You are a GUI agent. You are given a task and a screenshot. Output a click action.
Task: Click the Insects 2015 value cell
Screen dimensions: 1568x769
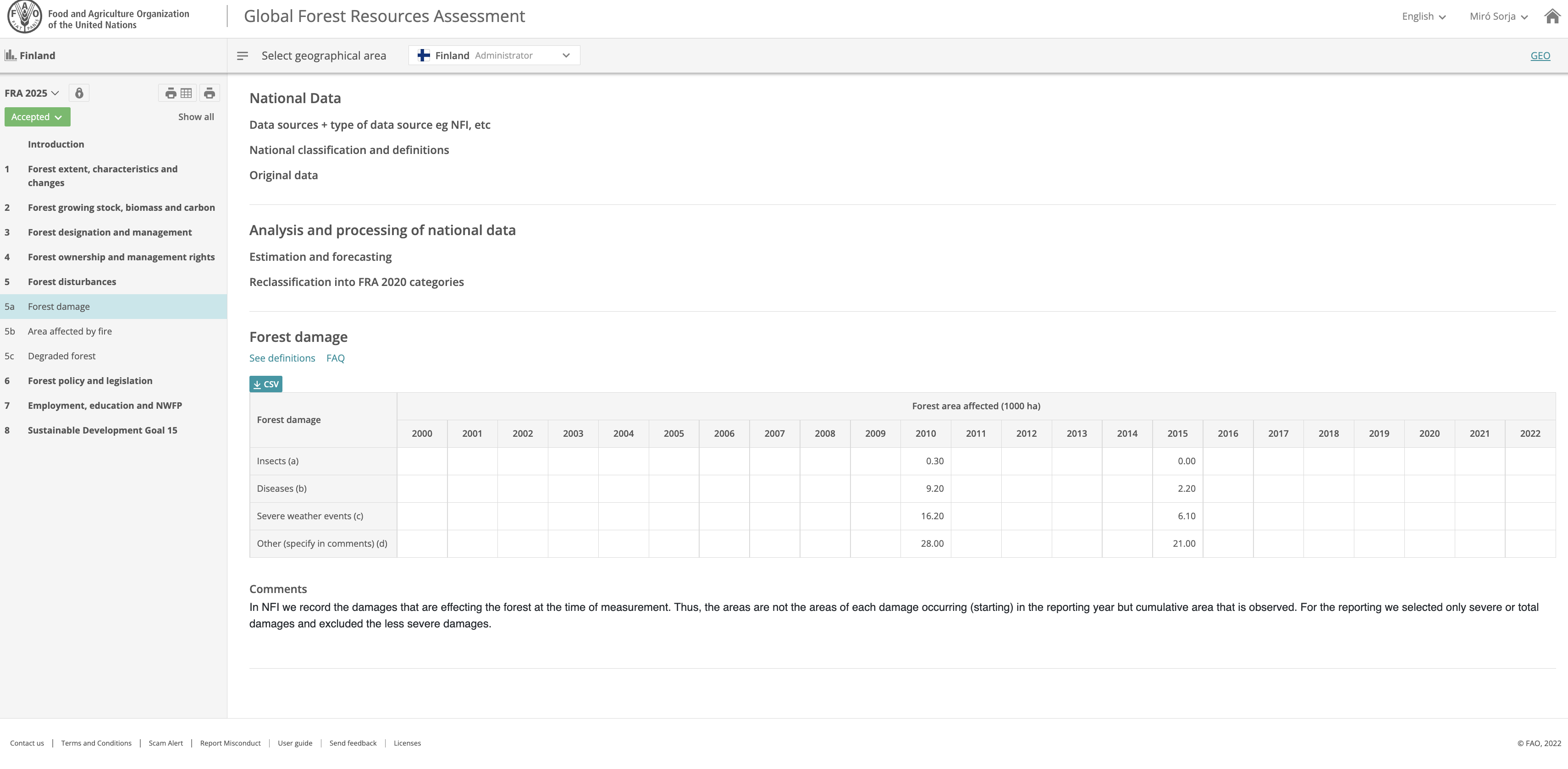tap(1177, 461)
